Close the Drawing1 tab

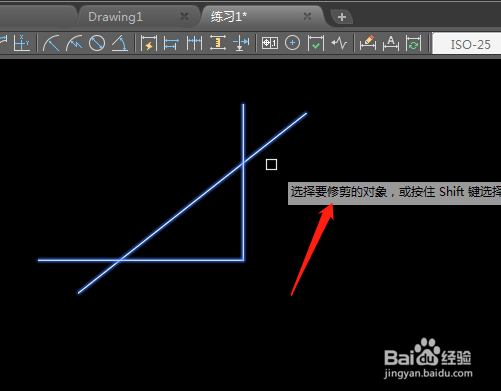tap(184, 16)
